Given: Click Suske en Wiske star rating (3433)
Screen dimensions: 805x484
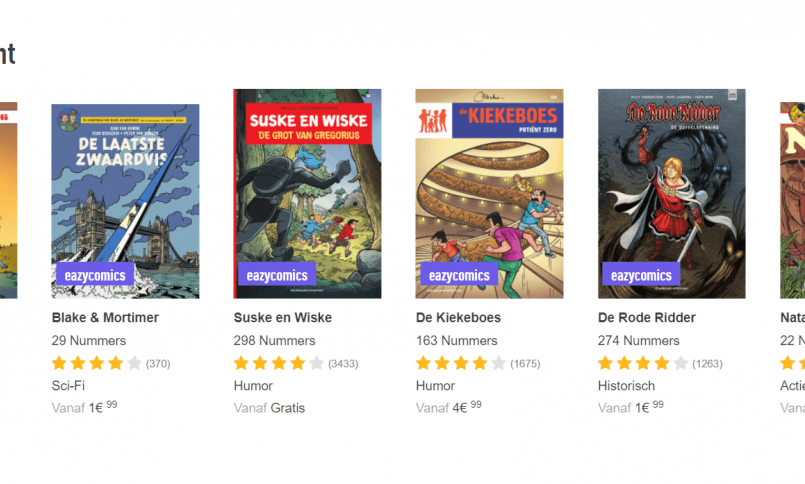Looking at the screenshot, I should 296,363.
